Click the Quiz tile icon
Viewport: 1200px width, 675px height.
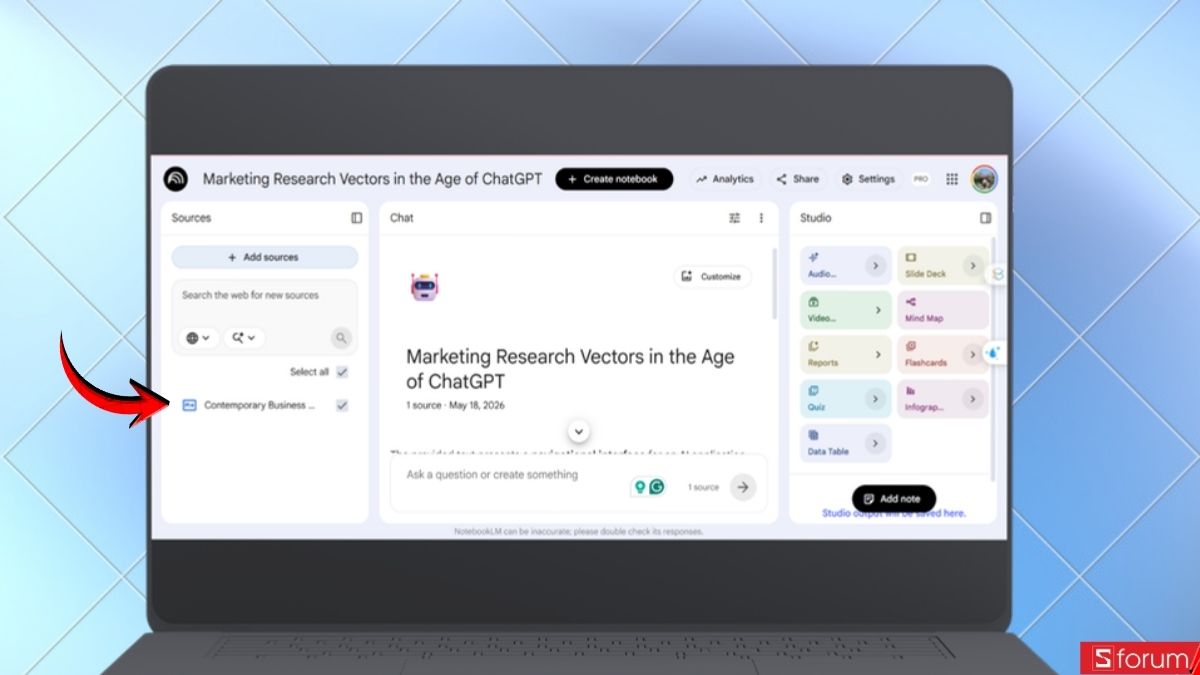[x=813, y=390]
